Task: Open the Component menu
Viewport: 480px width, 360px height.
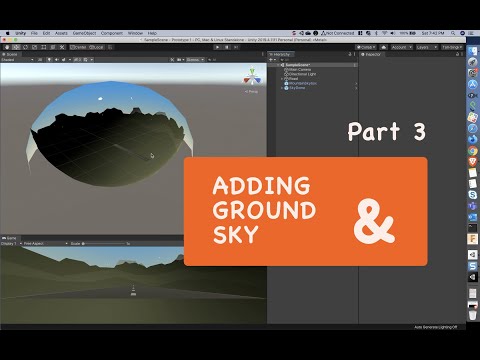Action: pos(112,33)
